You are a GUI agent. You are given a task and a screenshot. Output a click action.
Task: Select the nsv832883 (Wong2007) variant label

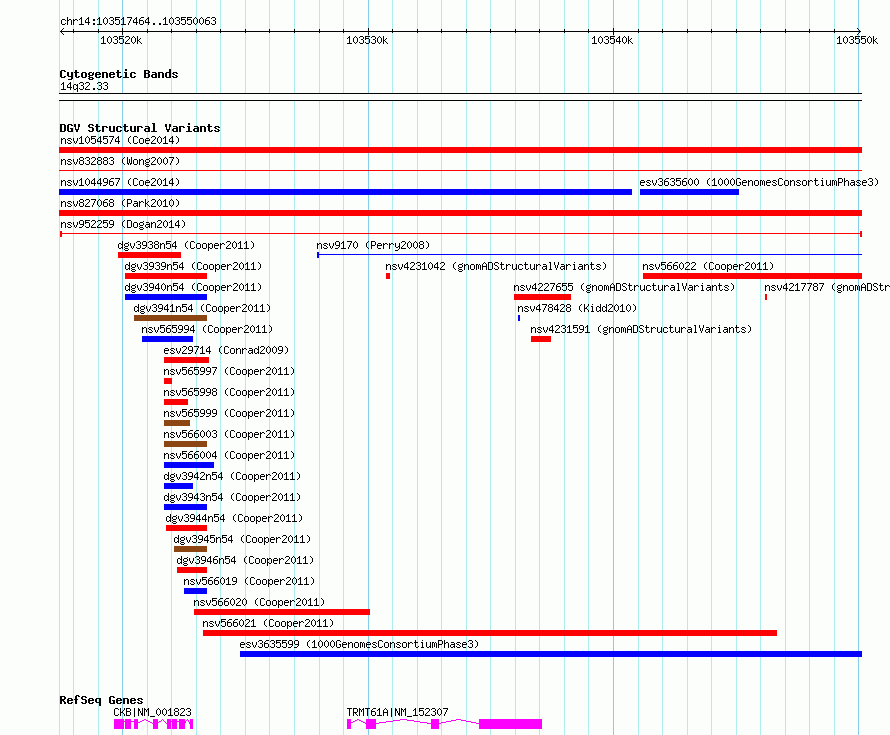[x=120, y=161]
